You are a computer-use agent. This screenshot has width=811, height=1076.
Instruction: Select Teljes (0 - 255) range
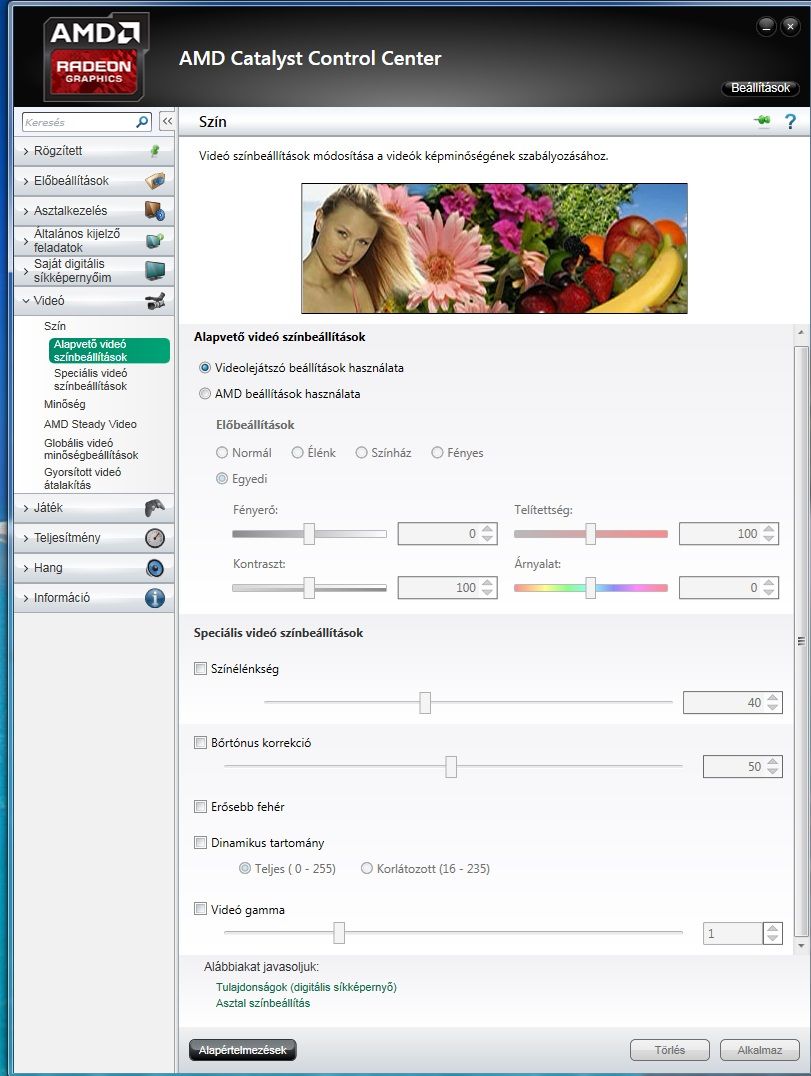point(244,869)
